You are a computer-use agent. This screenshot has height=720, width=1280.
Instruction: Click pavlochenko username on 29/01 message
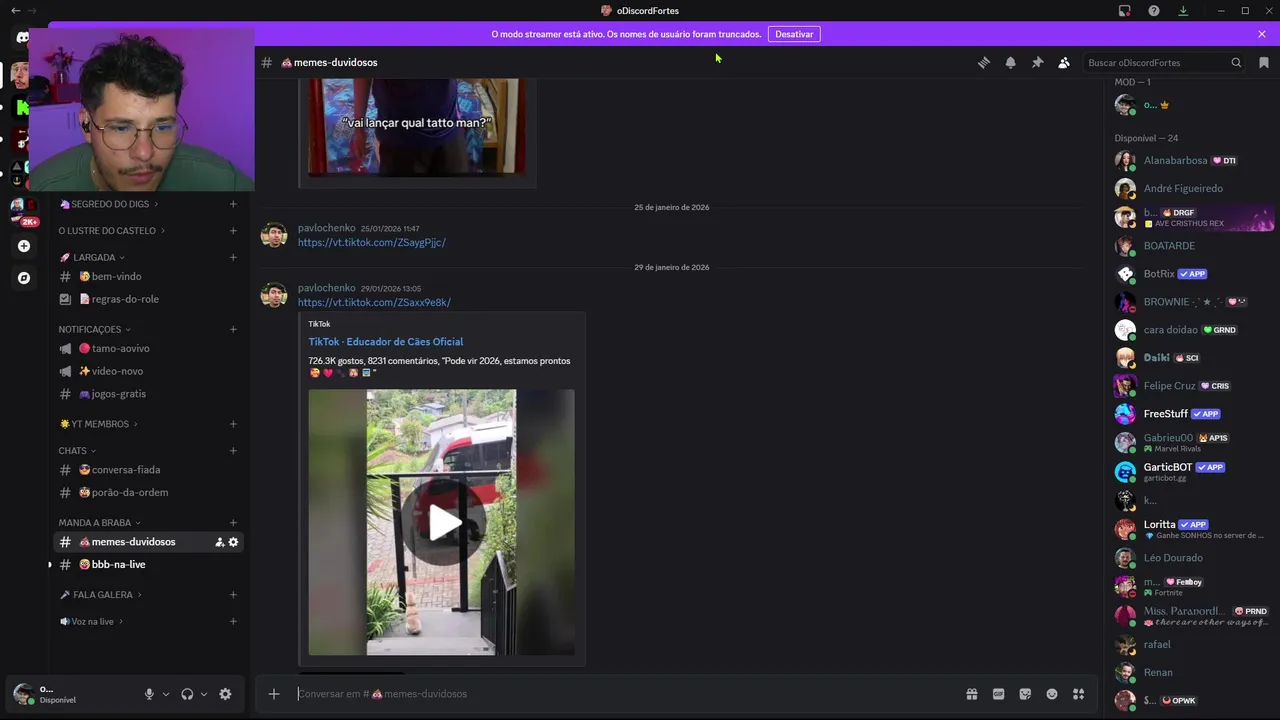pos(327,288)
